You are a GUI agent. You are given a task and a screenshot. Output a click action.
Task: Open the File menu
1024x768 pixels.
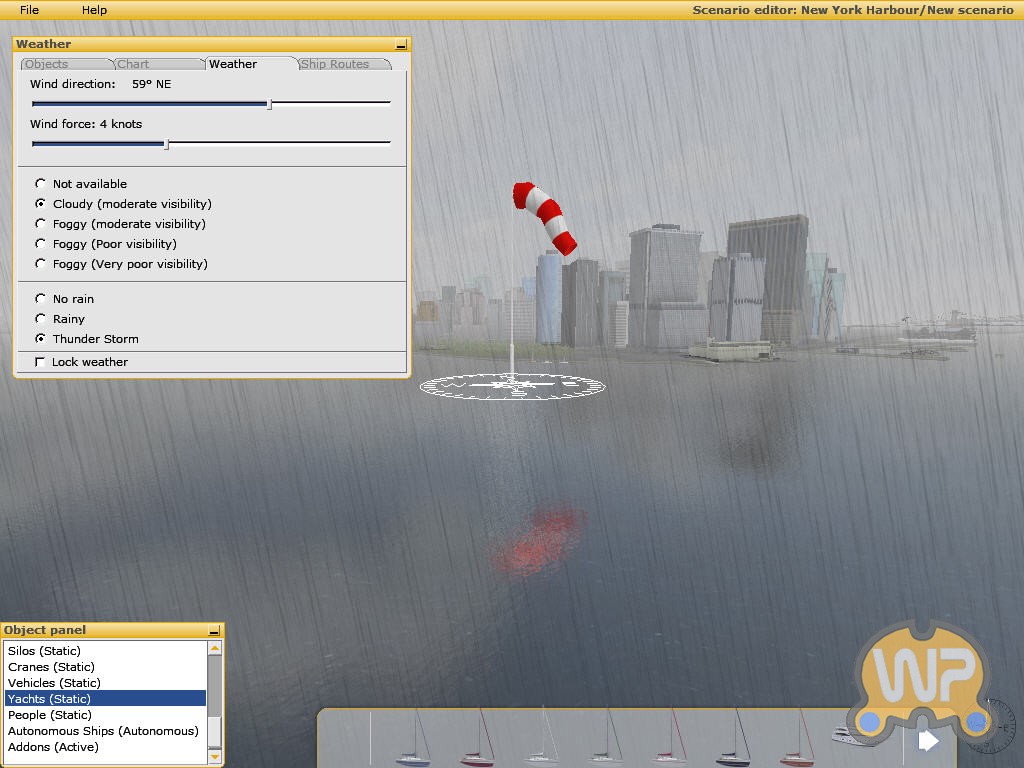coord(30,10)
